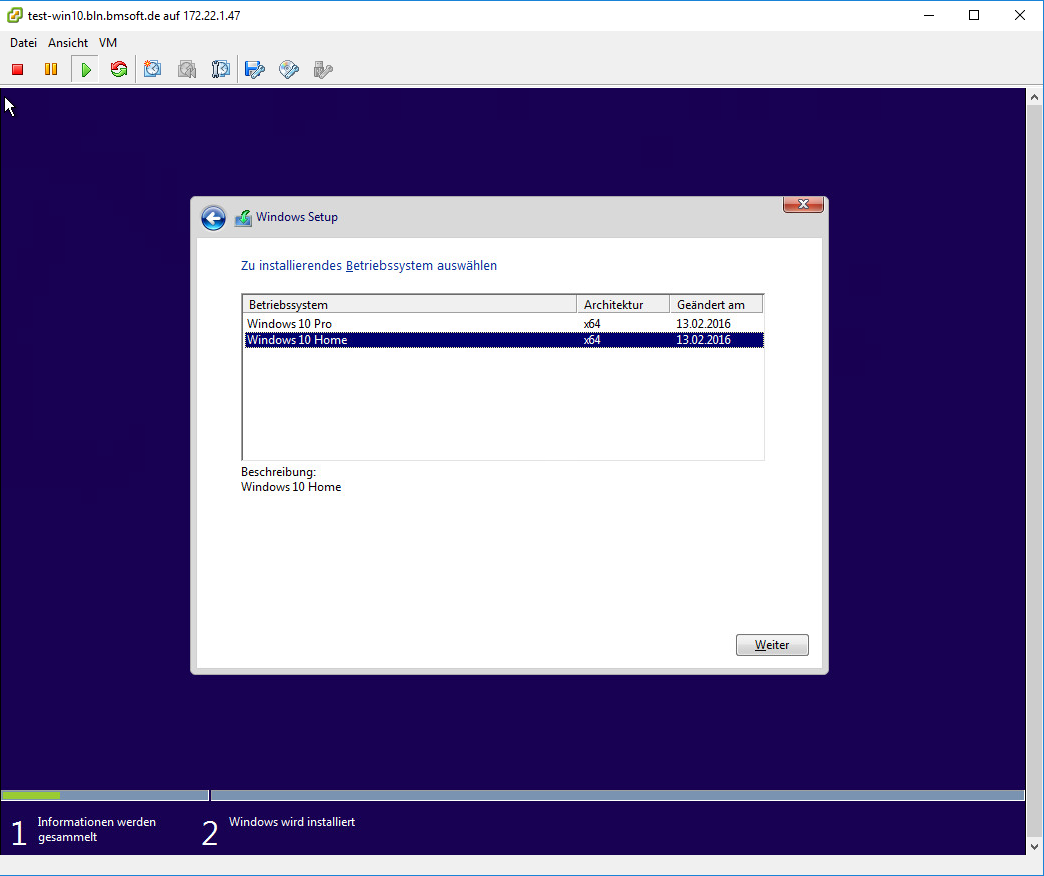Viewport: 1044px width, 876px height.
Task: Open the Ansicht menu
Action: pyautogui.click(x=68, y=43)
